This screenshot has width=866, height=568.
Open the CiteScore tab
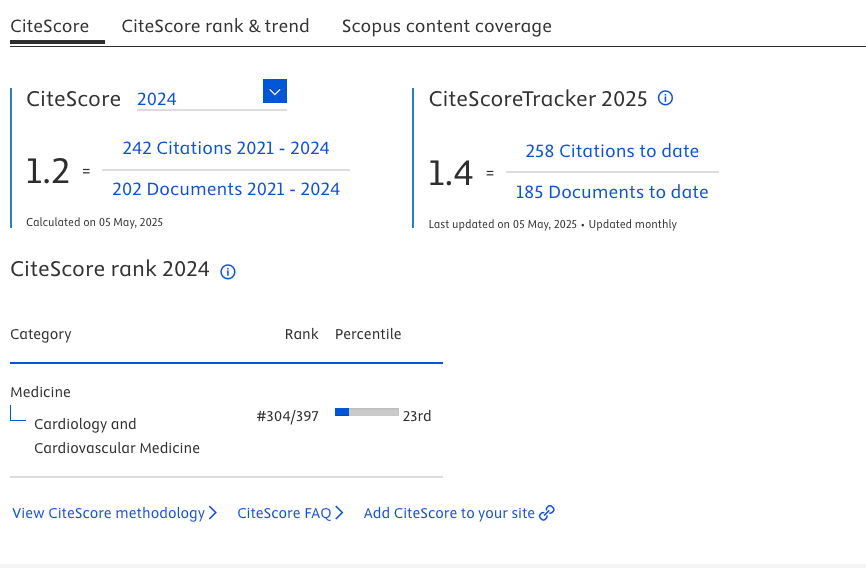[50, 27]
